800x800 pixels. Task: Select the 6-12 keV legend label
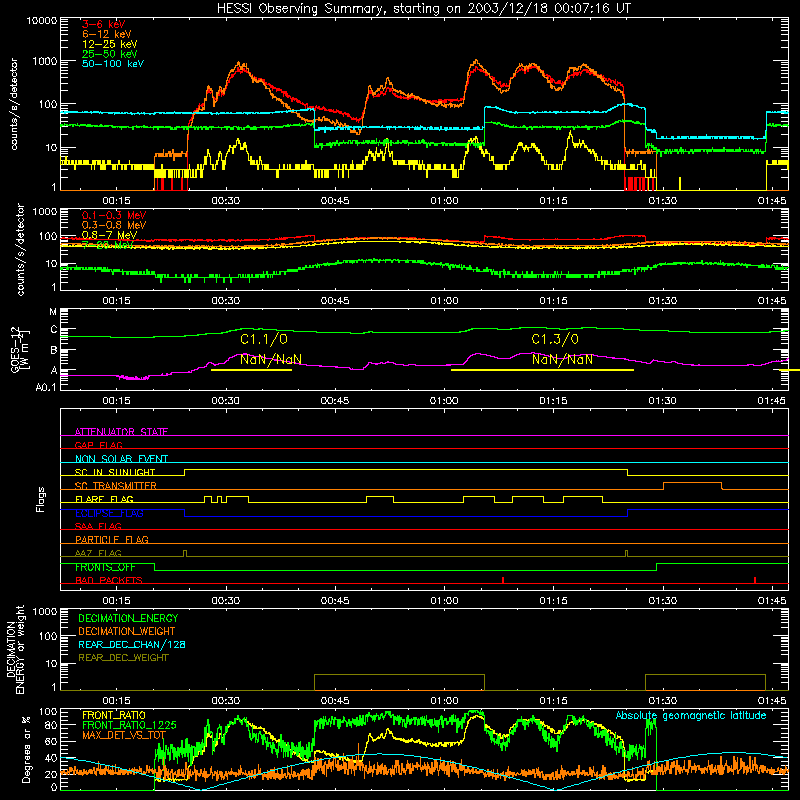(x=107, y=34)
